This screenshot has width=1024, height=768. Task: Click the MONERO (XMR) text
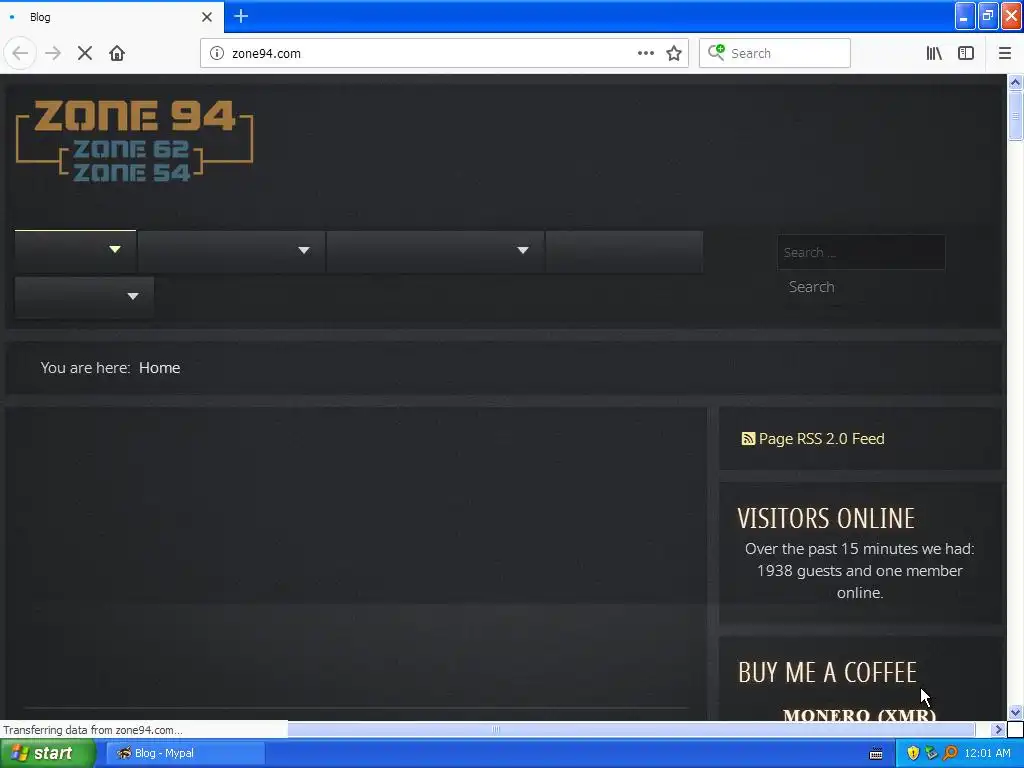[859, 715]
